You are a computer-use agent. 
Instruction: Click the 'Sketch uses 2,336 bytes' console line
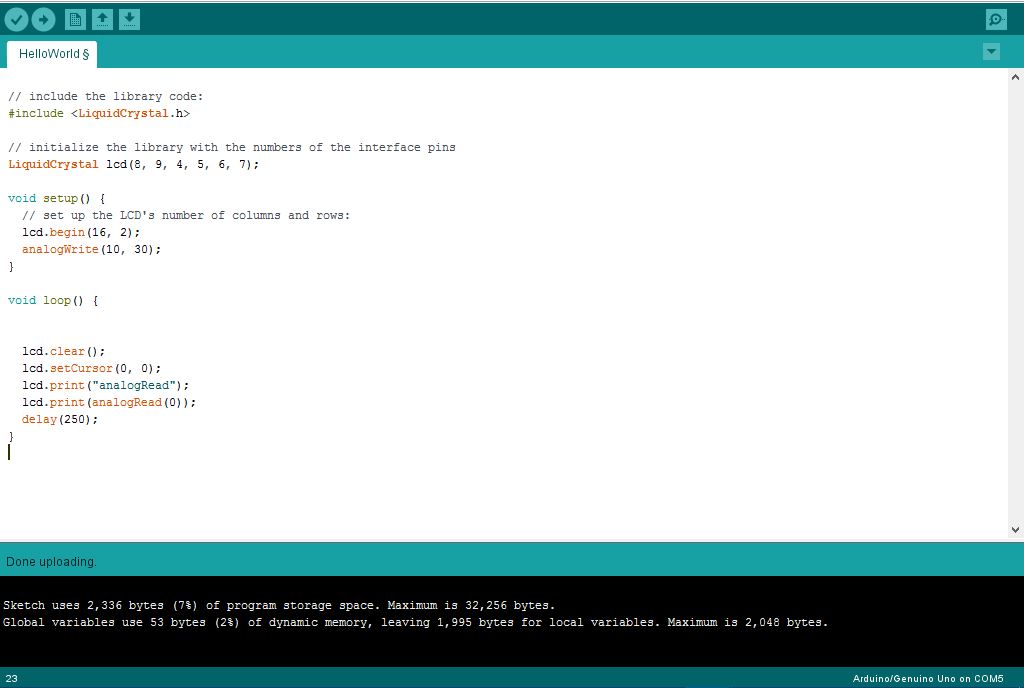click(279, 605)
